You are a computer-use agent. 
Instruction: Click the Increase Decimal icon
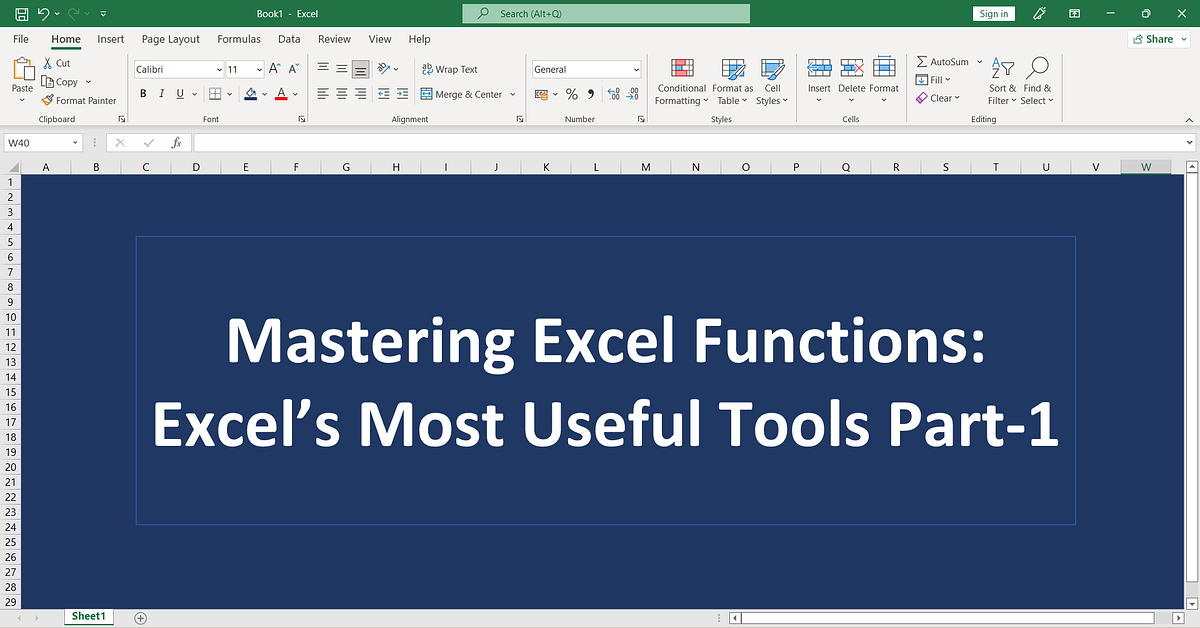pyautogui.click(x=612, y=93)
